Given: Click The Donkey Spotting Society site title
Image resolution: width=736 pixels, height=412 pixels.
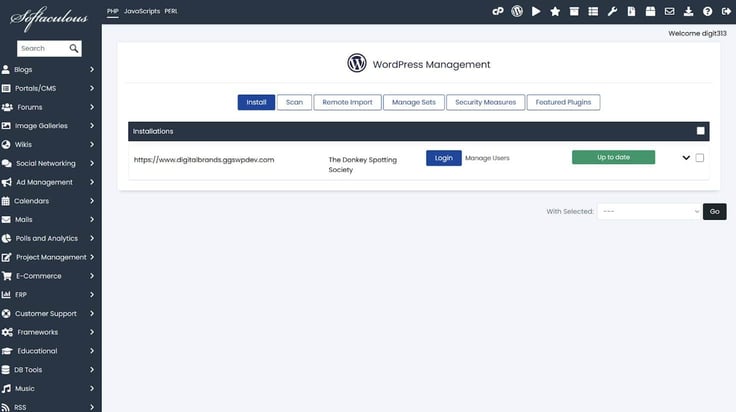Looking at the screenshot, I should (362, 165).
